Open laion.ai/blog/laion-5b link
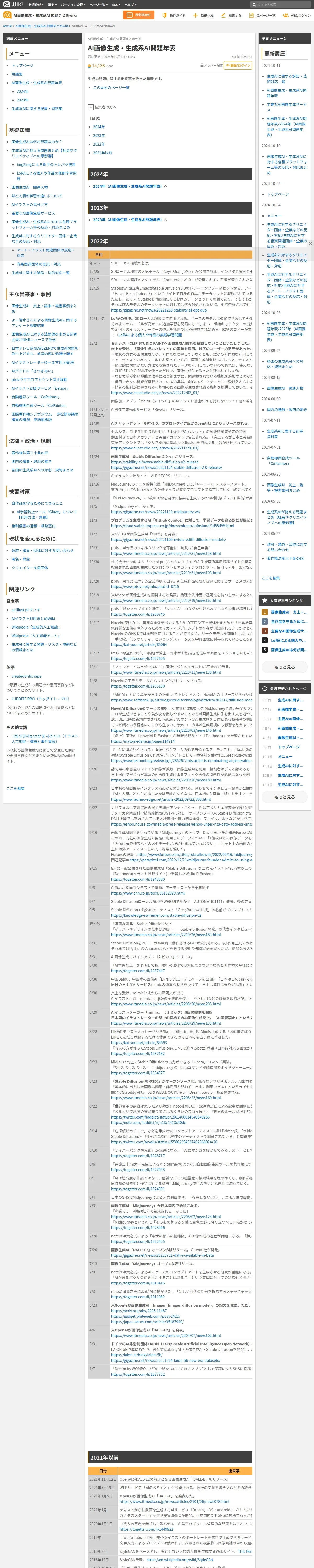314x1568 pixels. 137,1355
